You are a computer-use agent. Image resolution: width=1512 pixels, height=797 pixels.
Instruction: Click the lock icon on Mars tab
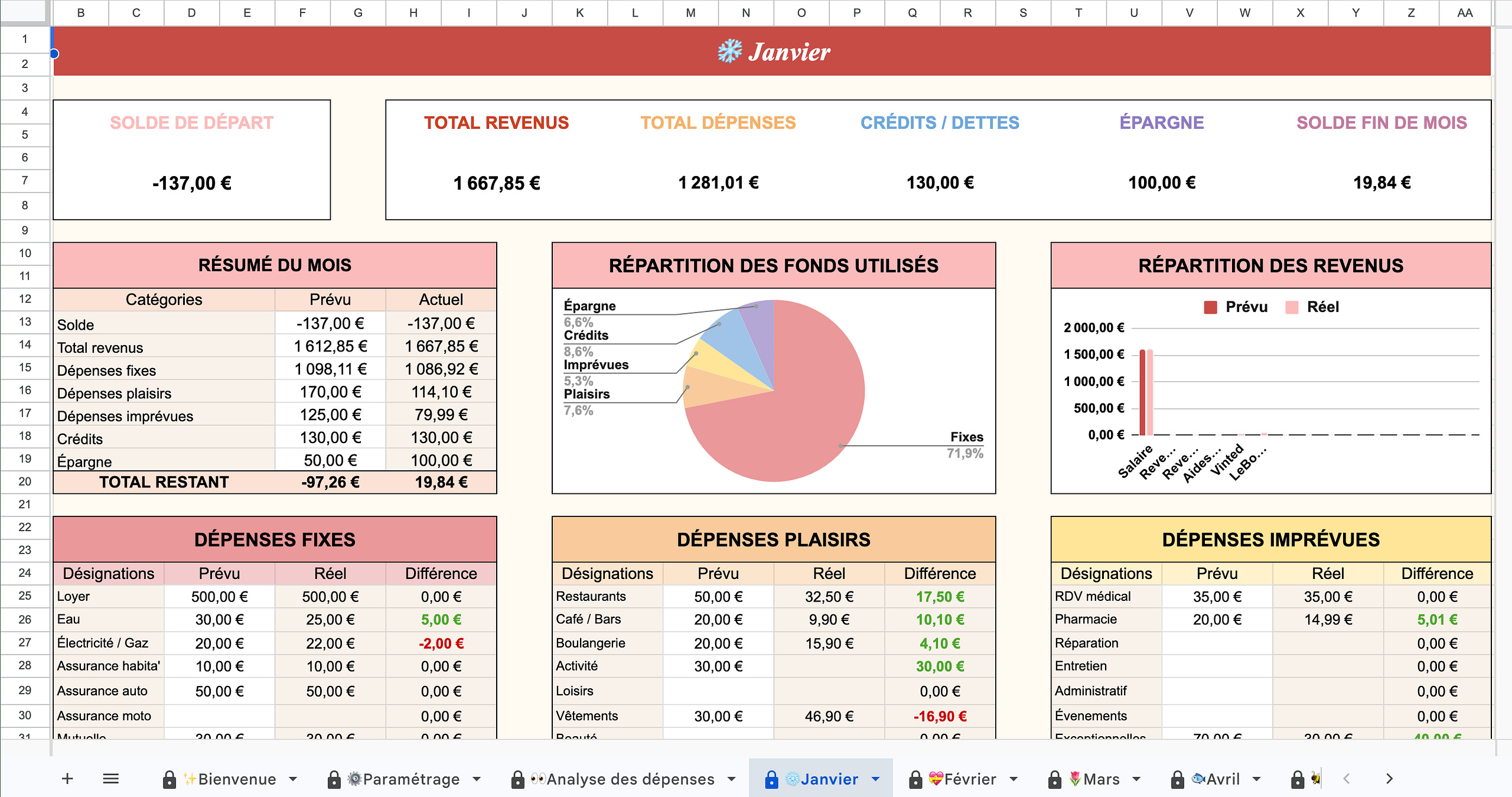click(x=1054, y=779)
